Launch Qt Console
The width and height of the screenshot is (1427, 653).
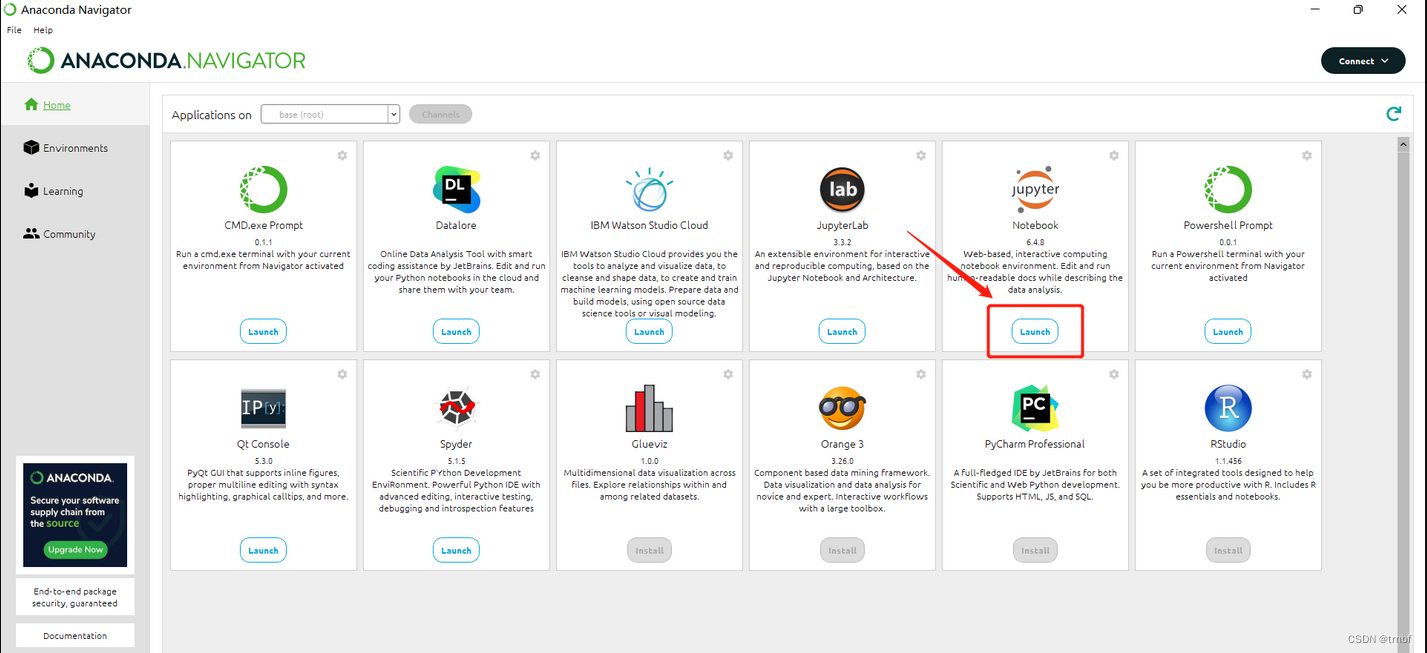[263, 550]
